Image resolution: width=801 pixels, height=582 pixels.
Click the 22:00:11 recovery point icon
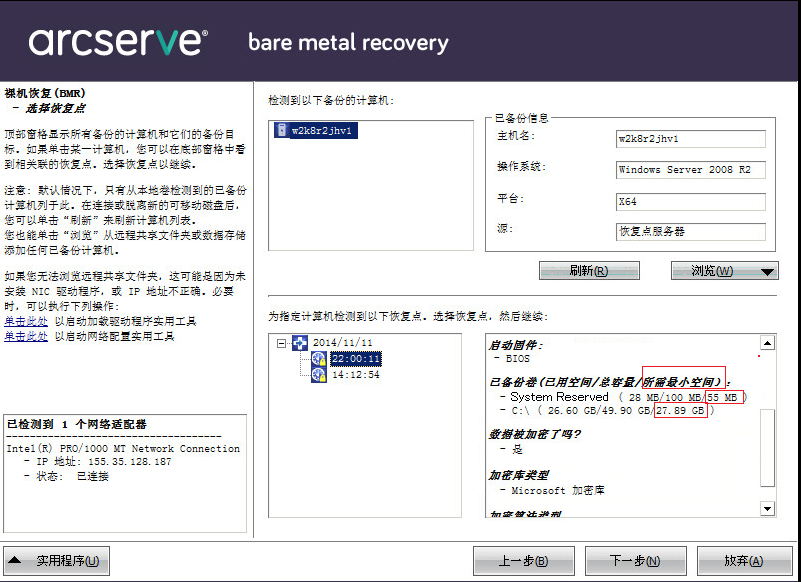coord(319,359)
